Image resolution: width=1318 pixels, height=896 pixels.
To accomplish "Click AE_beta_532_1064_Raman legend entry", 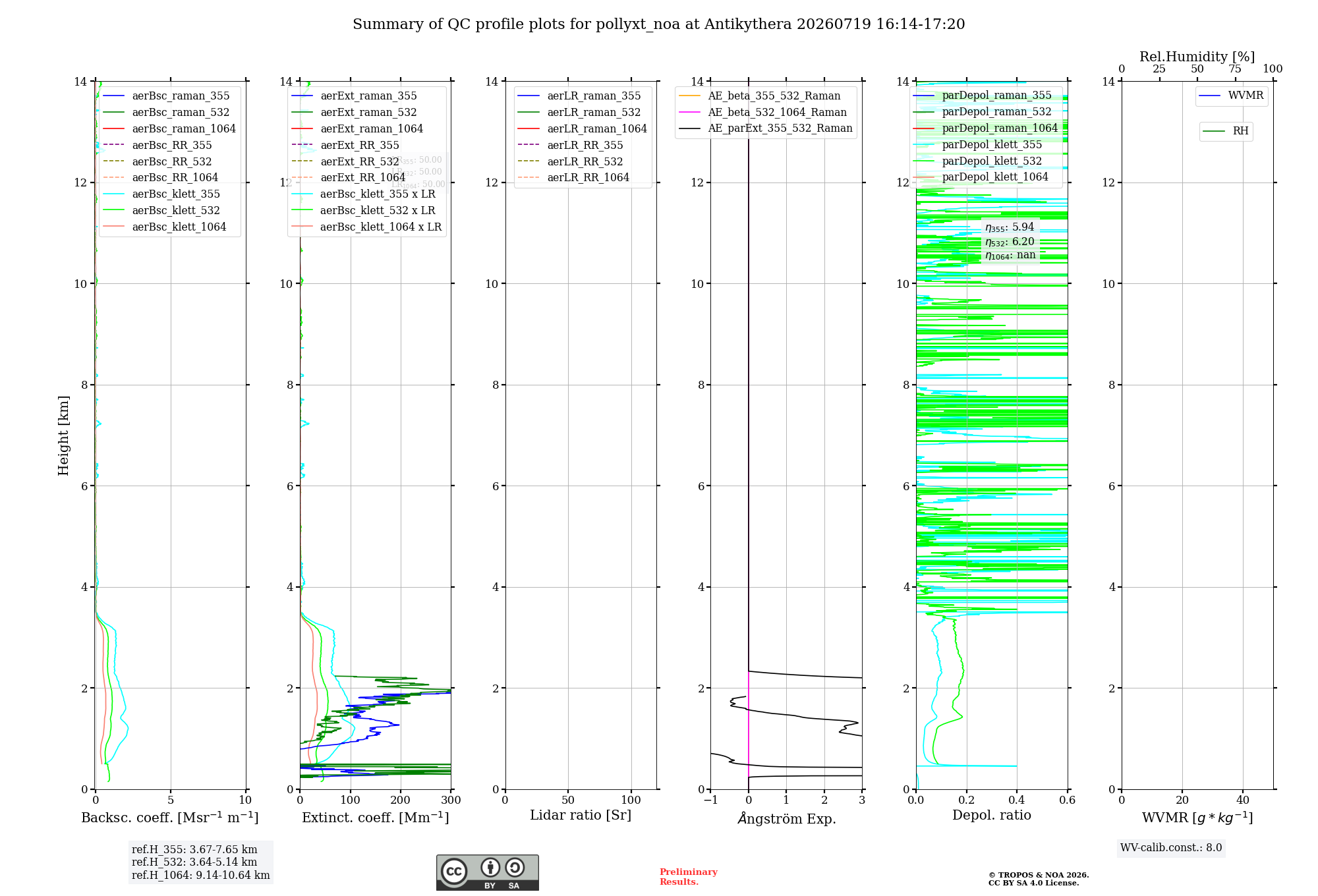I will (x=763, y=112).
